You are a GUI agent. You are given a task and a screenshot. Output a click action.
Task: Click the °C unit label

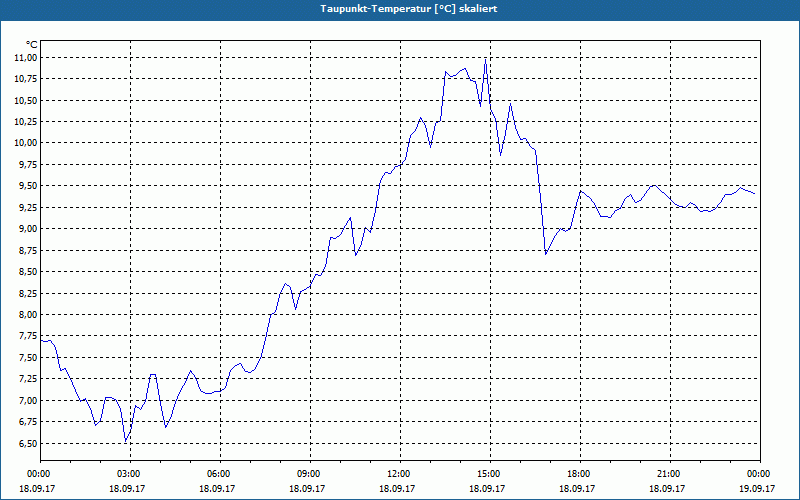pyautogui.click(x=32, y=45)
